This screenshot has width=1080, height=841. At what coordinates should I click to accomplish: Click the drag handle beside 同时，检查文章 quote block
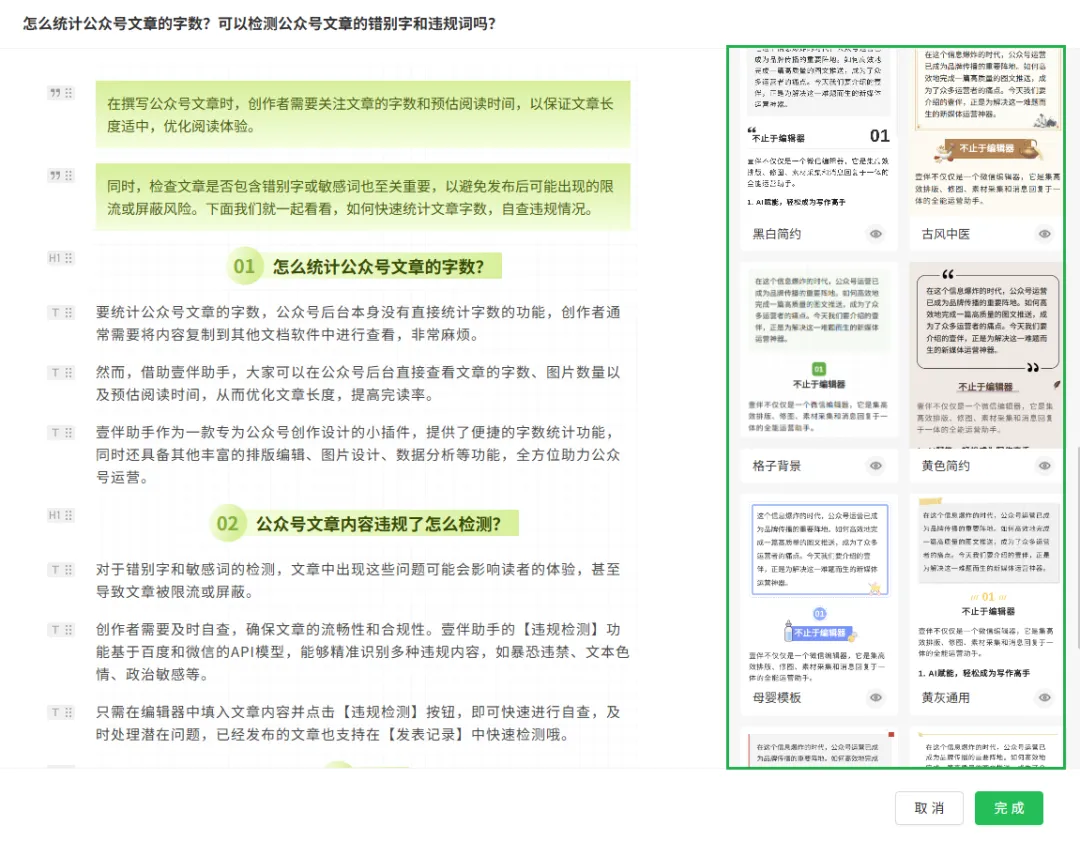69,176
